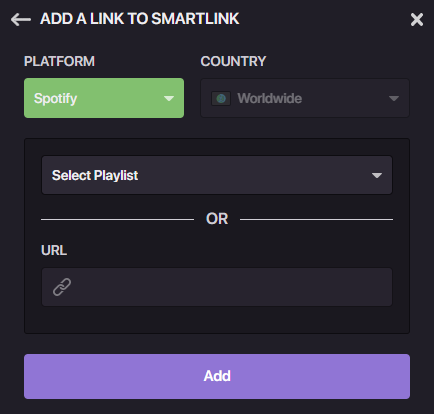Click the chain link icon
The image size is (434, 414).
[62, 287]
